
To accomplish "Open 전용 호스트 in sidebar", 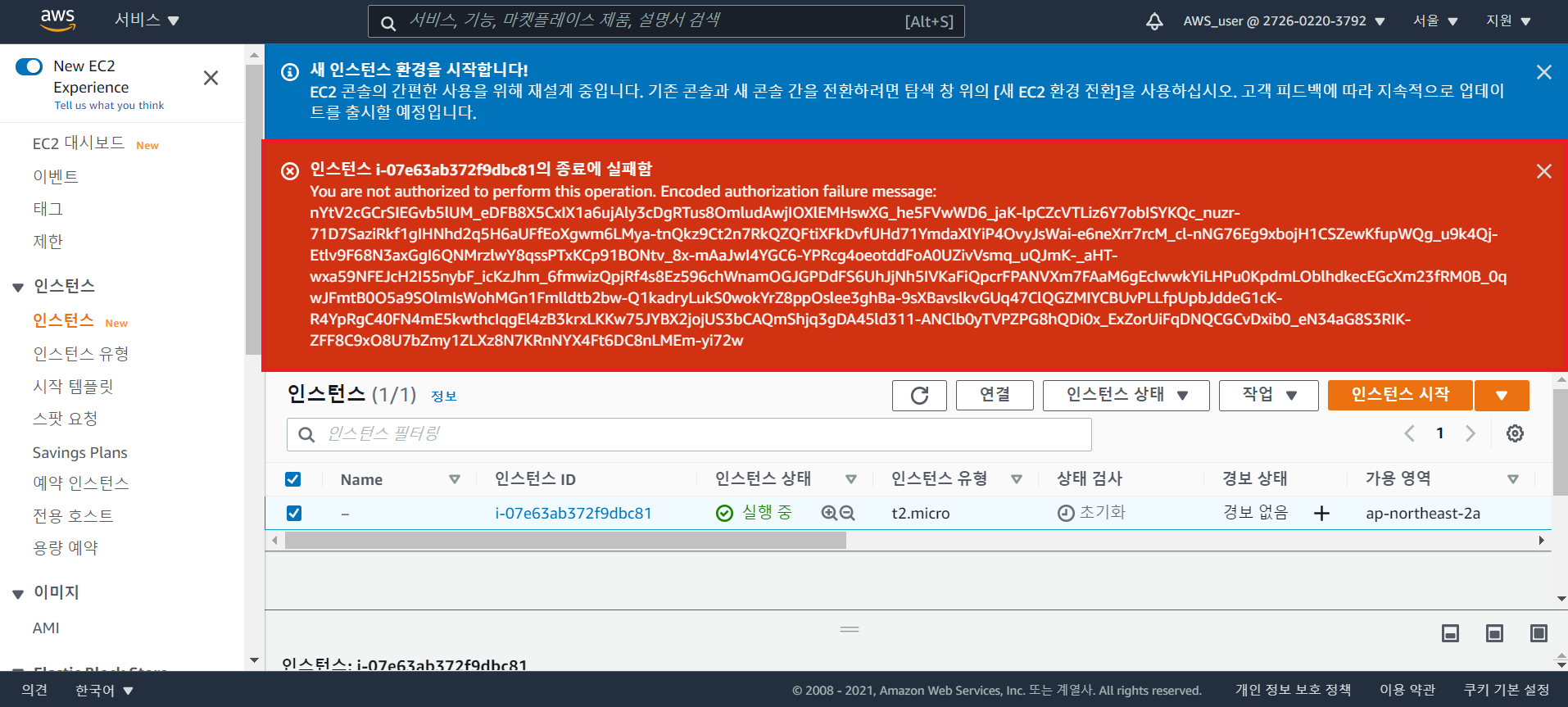I will [x=73, y=516].
